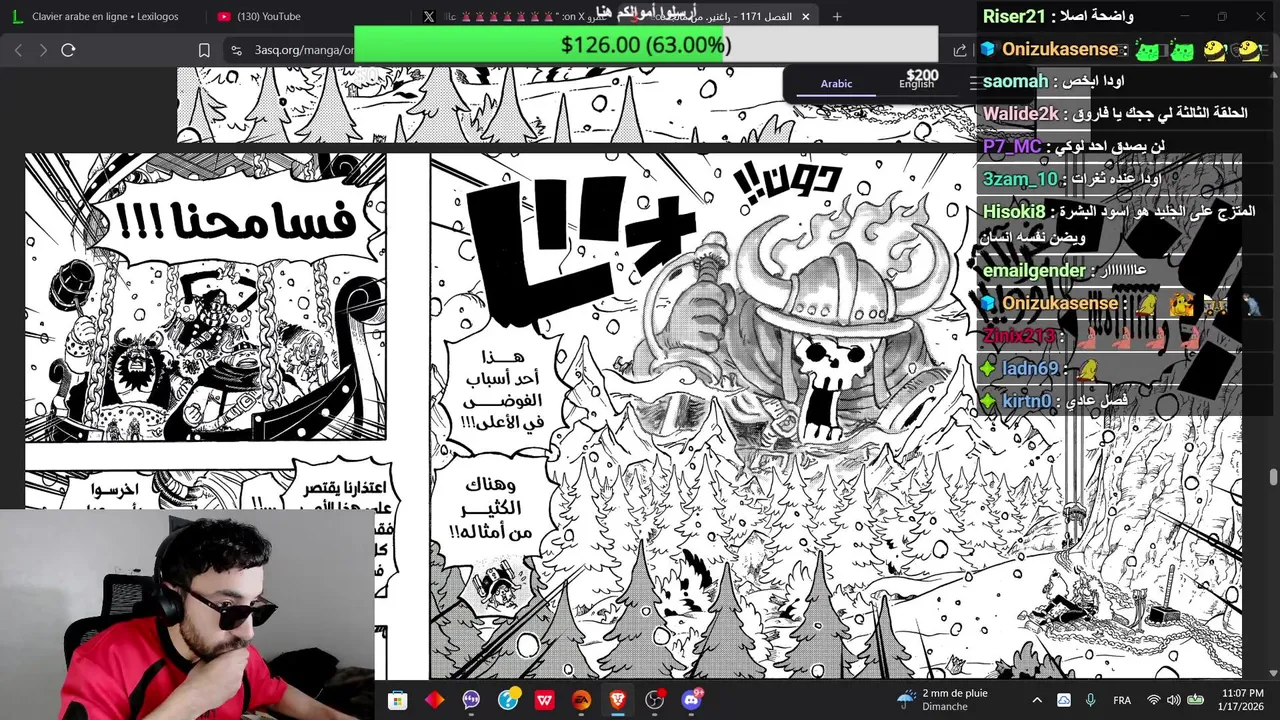Click the microphone tray icon

coord(1090,700)
